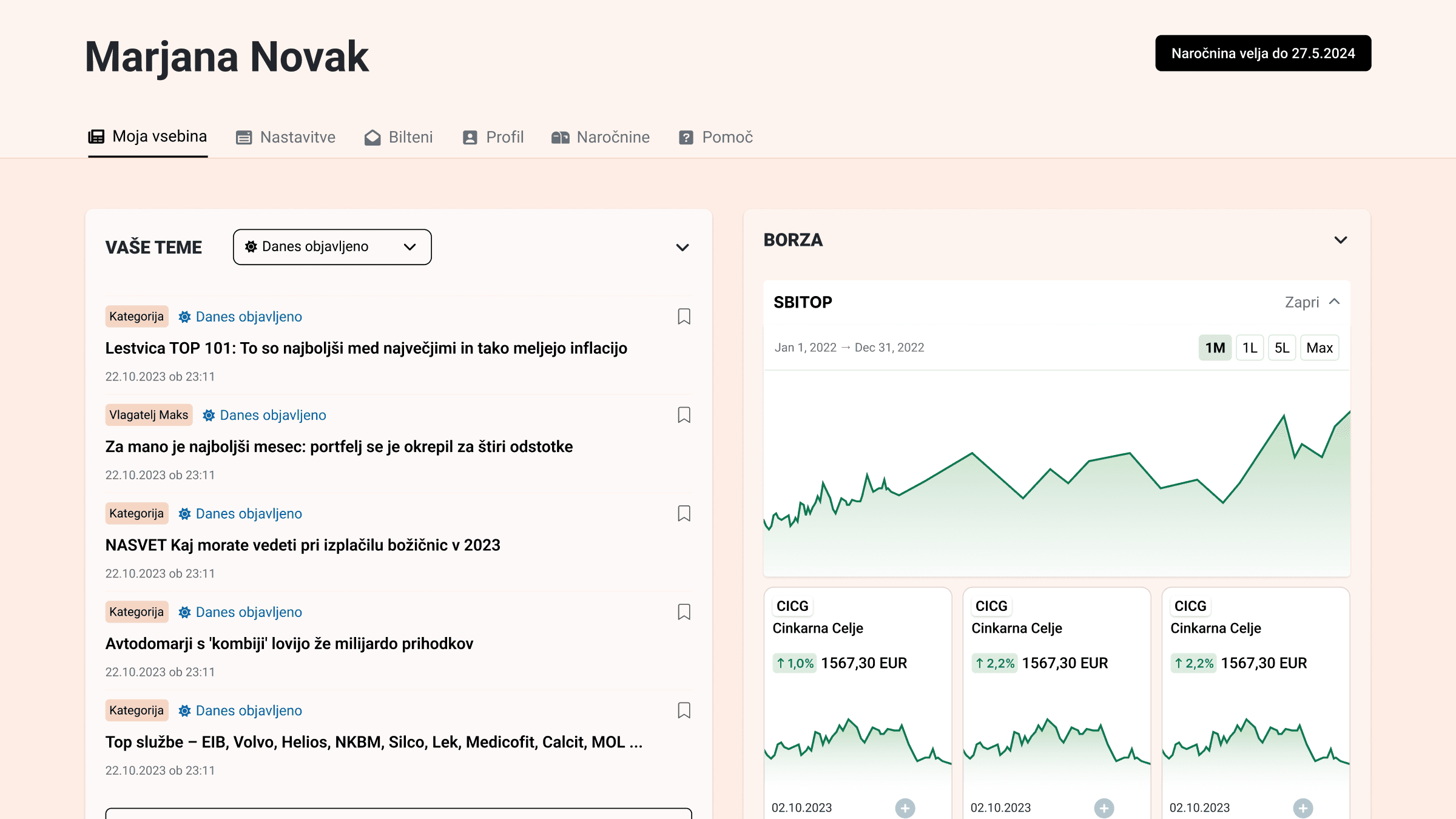Collapse the BORZA panel chevron
The image size is (1456, 819).
click(x=1341, y=240)
